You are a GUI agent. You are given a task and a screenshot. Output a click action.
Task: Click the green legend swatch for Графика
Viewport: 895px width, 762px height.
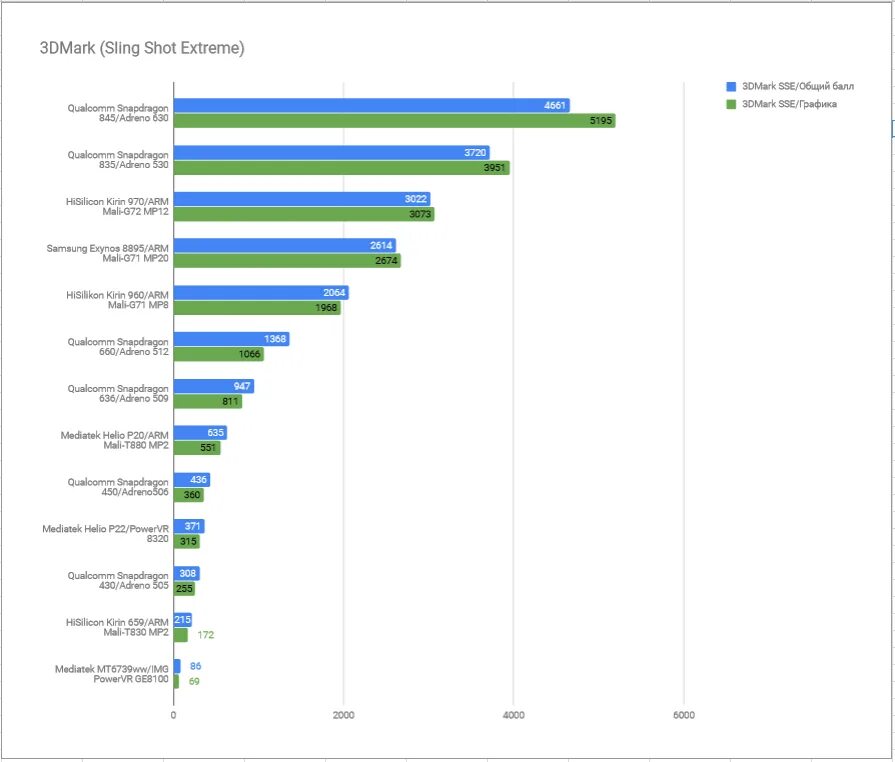click(x=731, y=104)
